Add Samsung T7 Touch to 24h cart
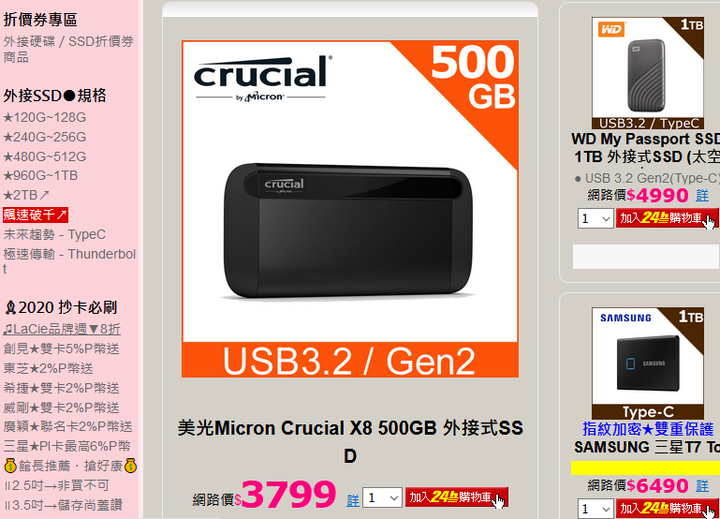This screenshot has width=720, height=519. coord(667,508)
